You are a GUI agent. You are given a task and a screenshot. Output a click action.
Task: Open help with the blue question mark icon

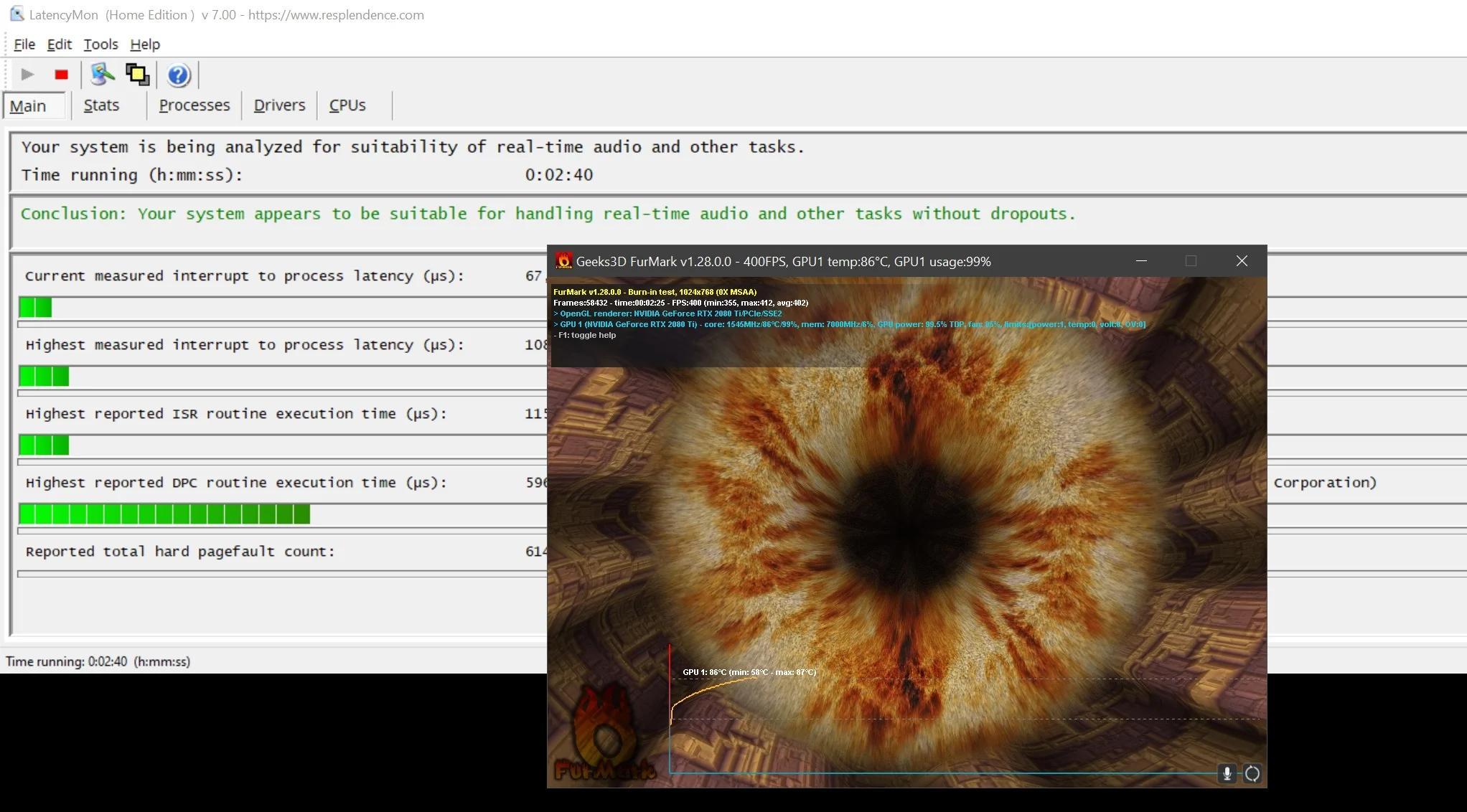point(179,75)
